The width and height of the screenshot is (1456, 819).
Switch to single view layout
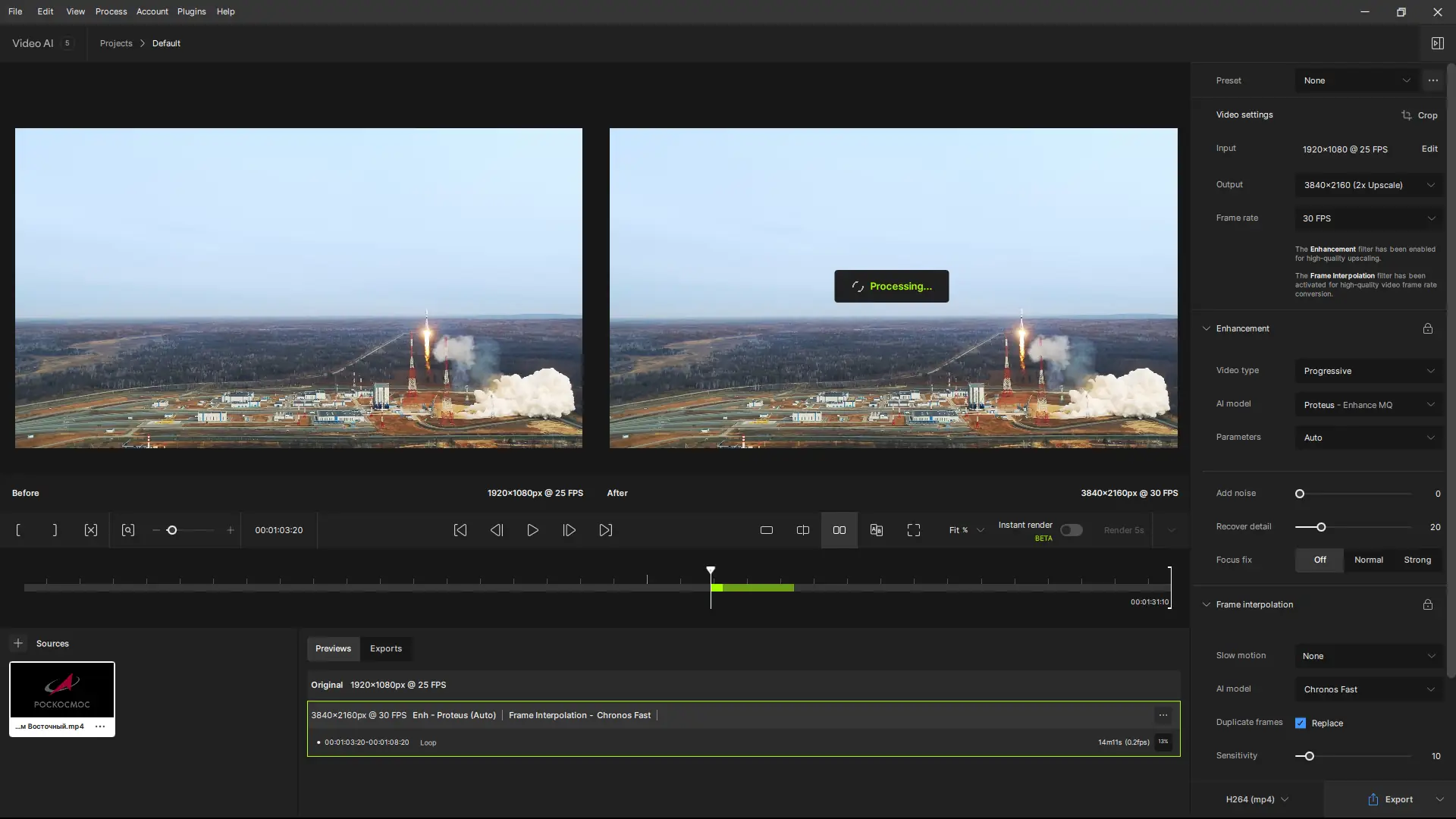(767, 530)
